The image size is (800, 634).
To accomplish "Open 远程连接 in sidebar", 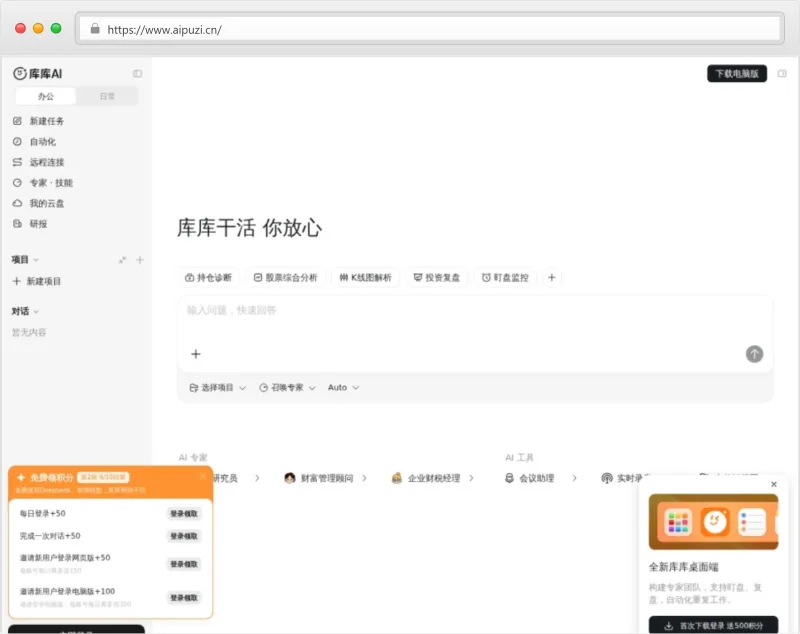I will click(x=46, y=162).
